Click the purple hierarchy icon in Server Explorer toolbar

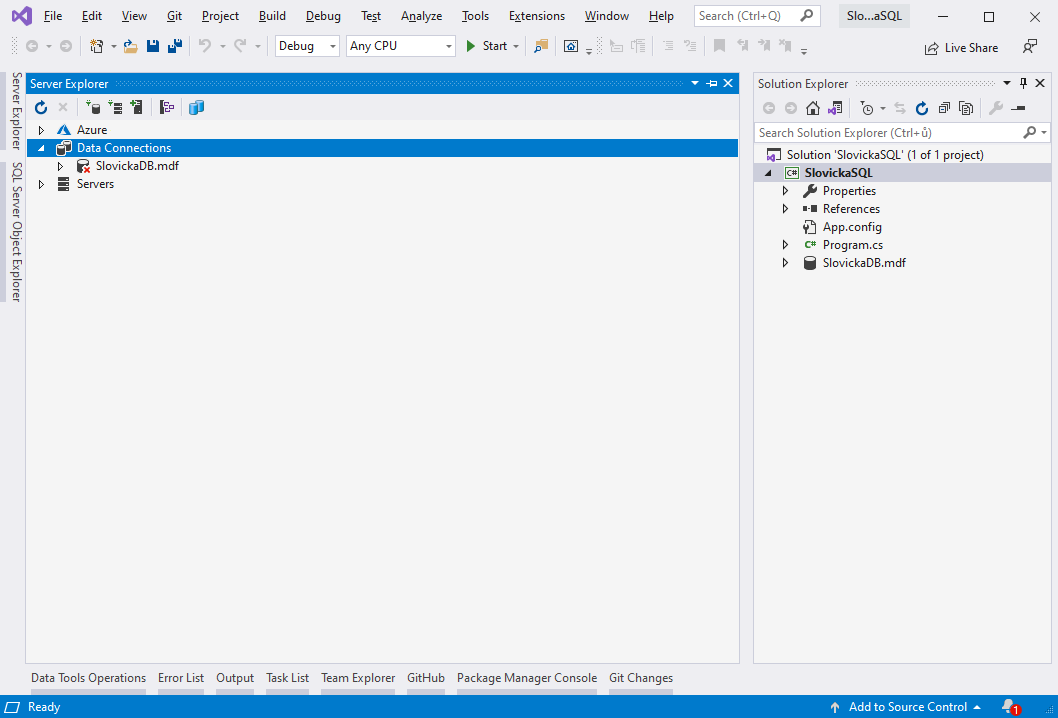click(x=167, y=107)
